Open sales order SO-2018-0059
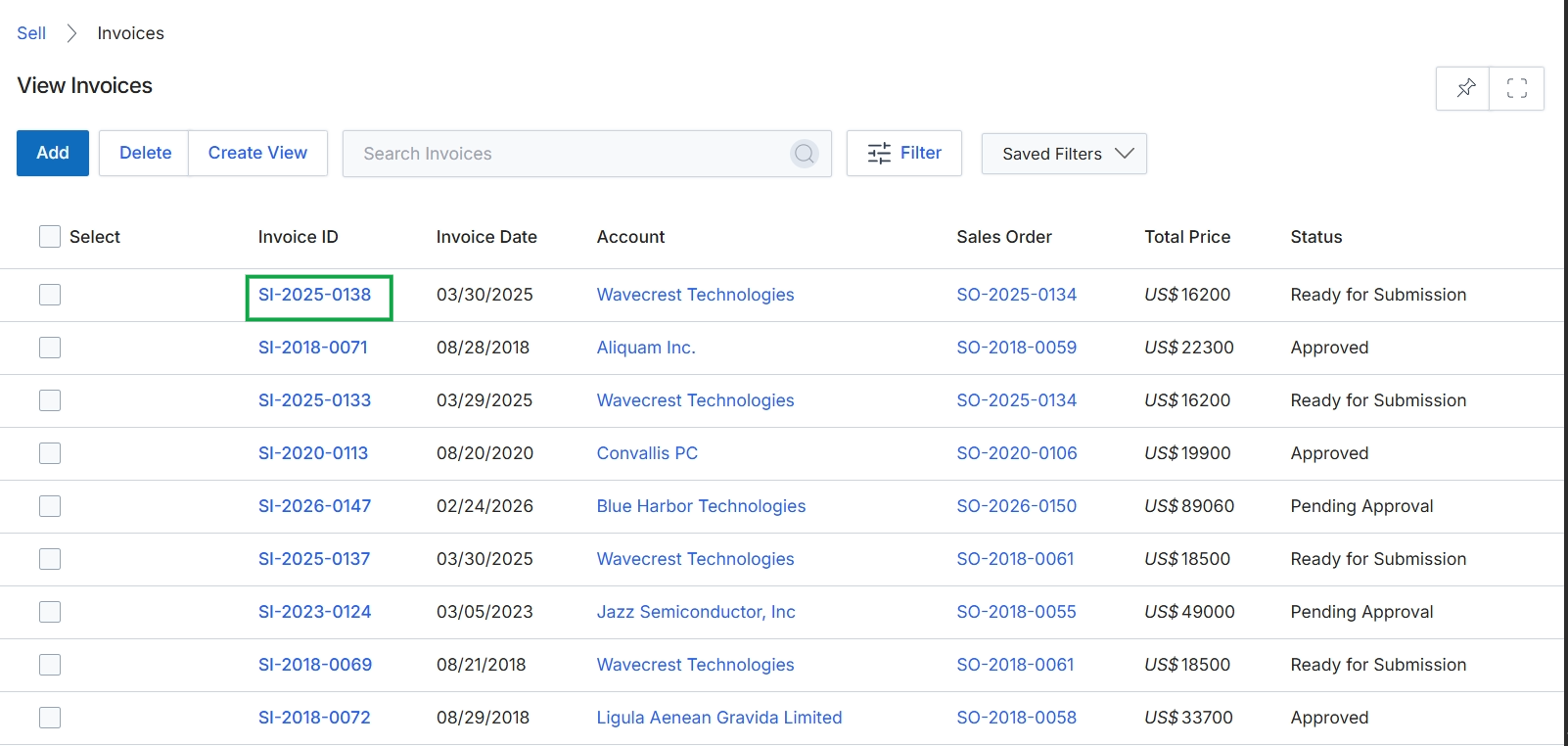Viewport: 1568px width, 746px height. pos(1016,348)
